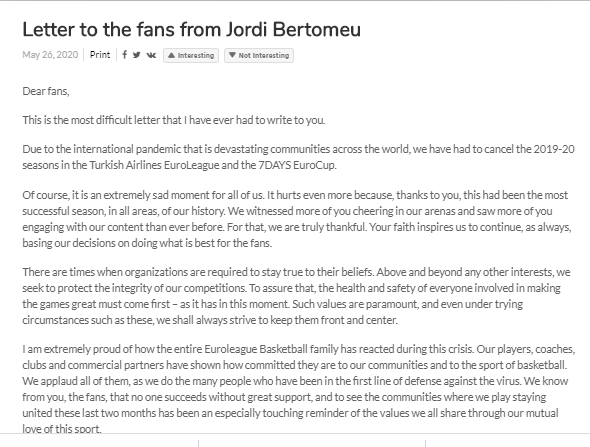Click the down-arrow in Not Interesting button

[x=232, y=55]
